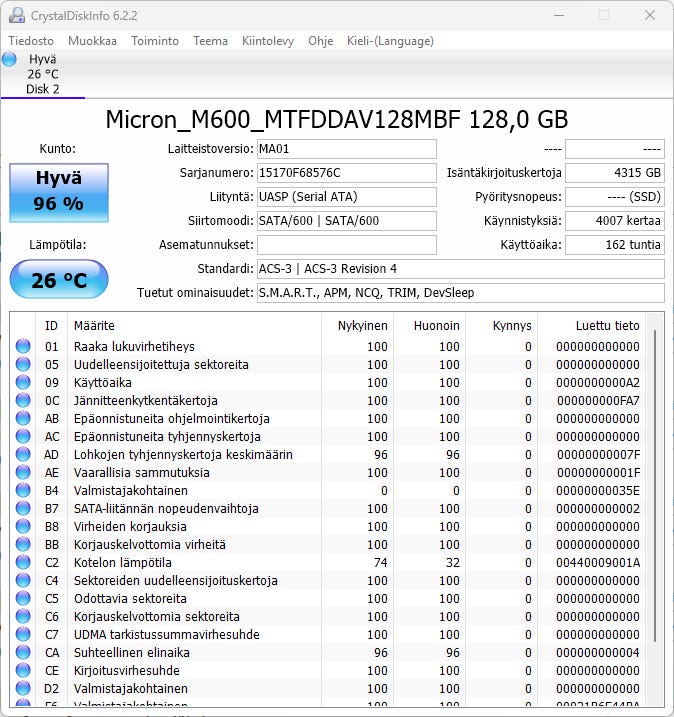Click the Hyvä 96 % health status button

point(59,193)
